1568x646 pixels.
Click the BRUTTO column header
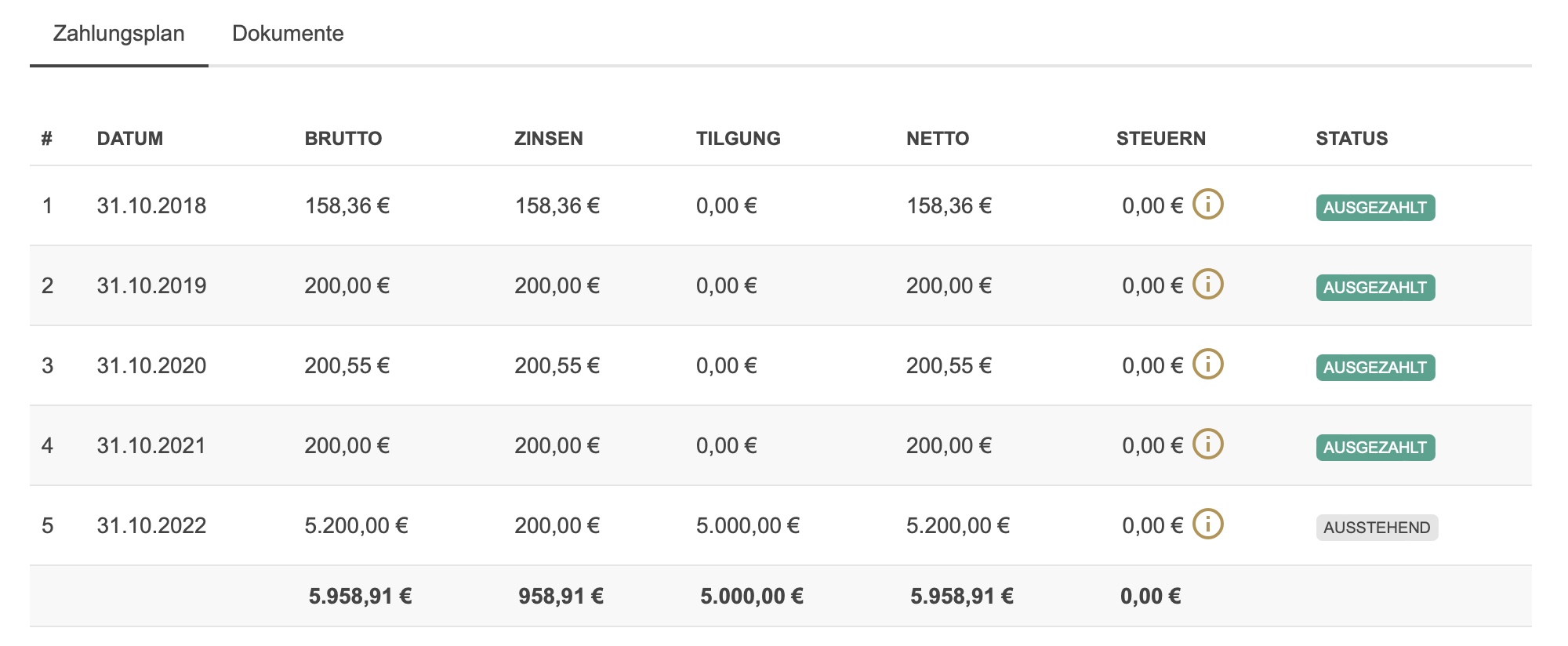(343, 139)
